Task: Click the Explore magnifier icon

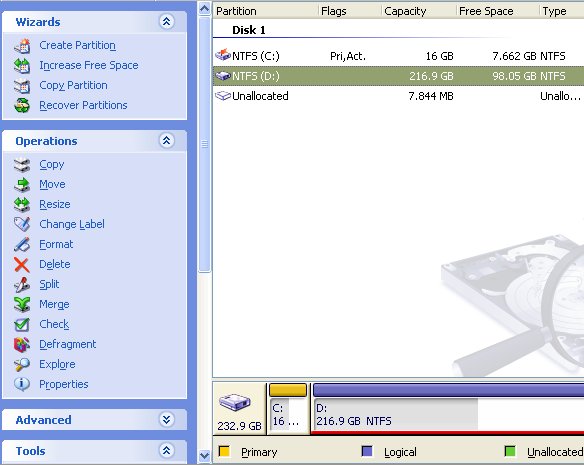Action: pyautogui.click(x=22, y=365)
